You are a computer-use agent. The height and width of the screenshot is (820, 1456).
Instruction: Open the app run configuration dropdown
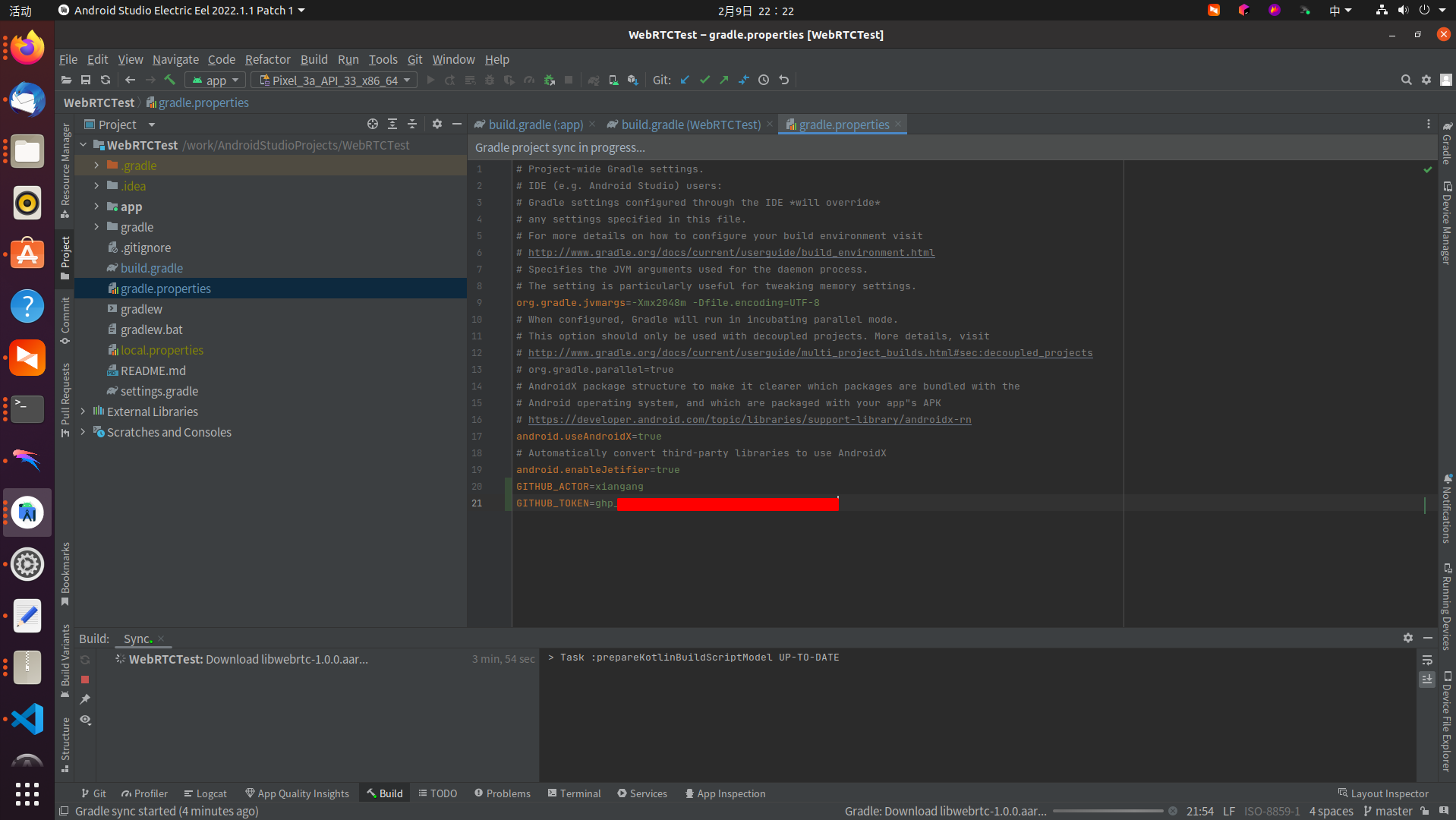click(215, 80)
